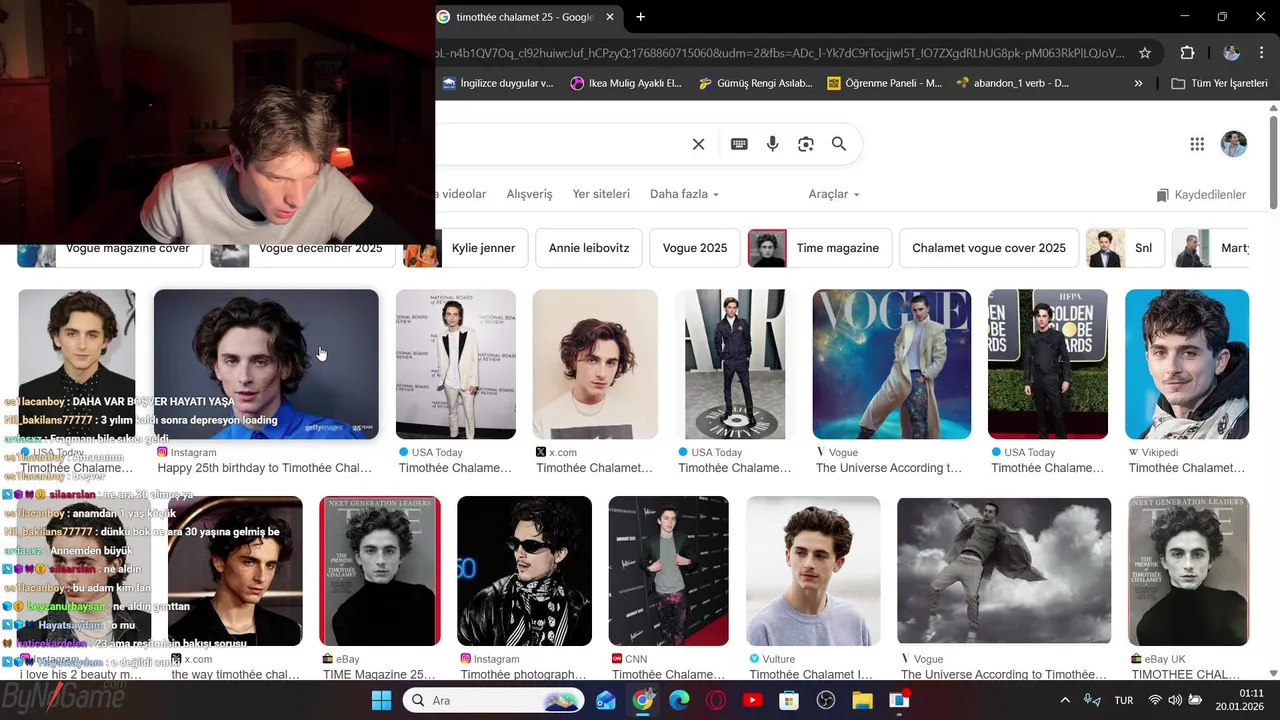The width and height of the screenshot is (1280, 720).
Task: Select the Chalamet vogue cover 2025 chip
Action: point(989,248)
